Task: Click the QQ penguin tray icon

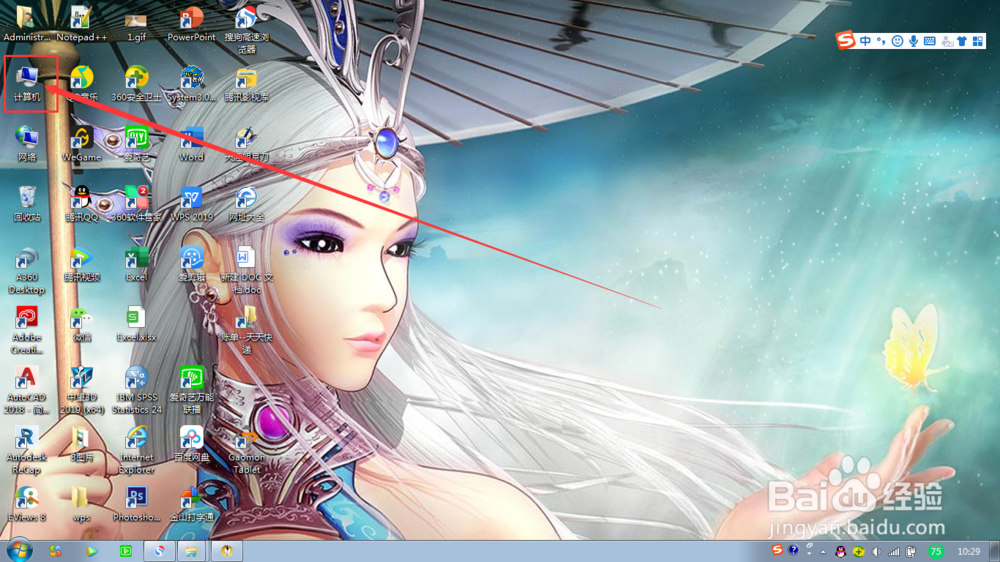Action: click(841, 552)
